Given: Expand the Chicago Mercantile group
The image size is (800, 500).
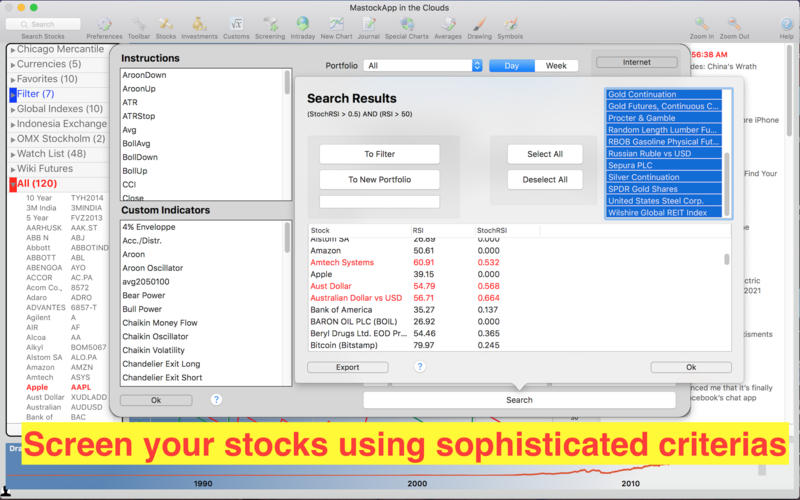Looking at the screenshot, I should click(x=13, y=50).
